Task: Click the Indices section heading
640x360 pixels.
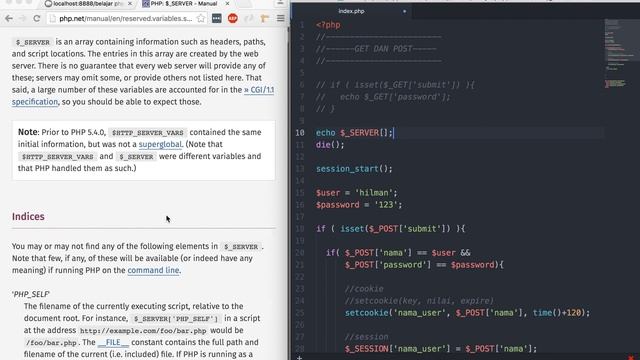Action: pyautogui.click(x=28, y=216)
